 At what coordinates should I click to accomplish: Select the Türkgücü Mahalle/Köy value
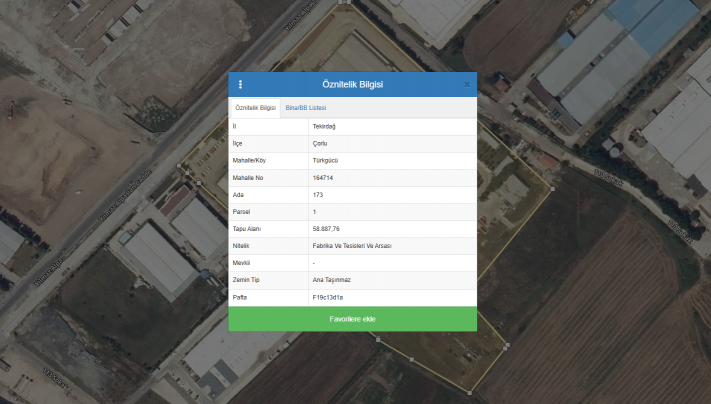point(325,160)
